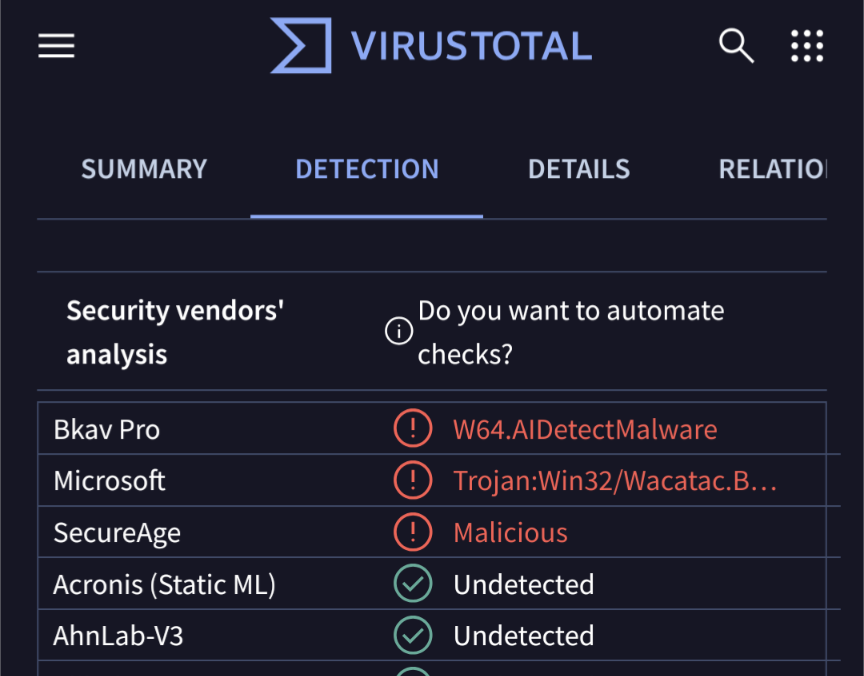Select the Microsoft vendor name
This screenshot has width=864, height=676.
[109, 480]
